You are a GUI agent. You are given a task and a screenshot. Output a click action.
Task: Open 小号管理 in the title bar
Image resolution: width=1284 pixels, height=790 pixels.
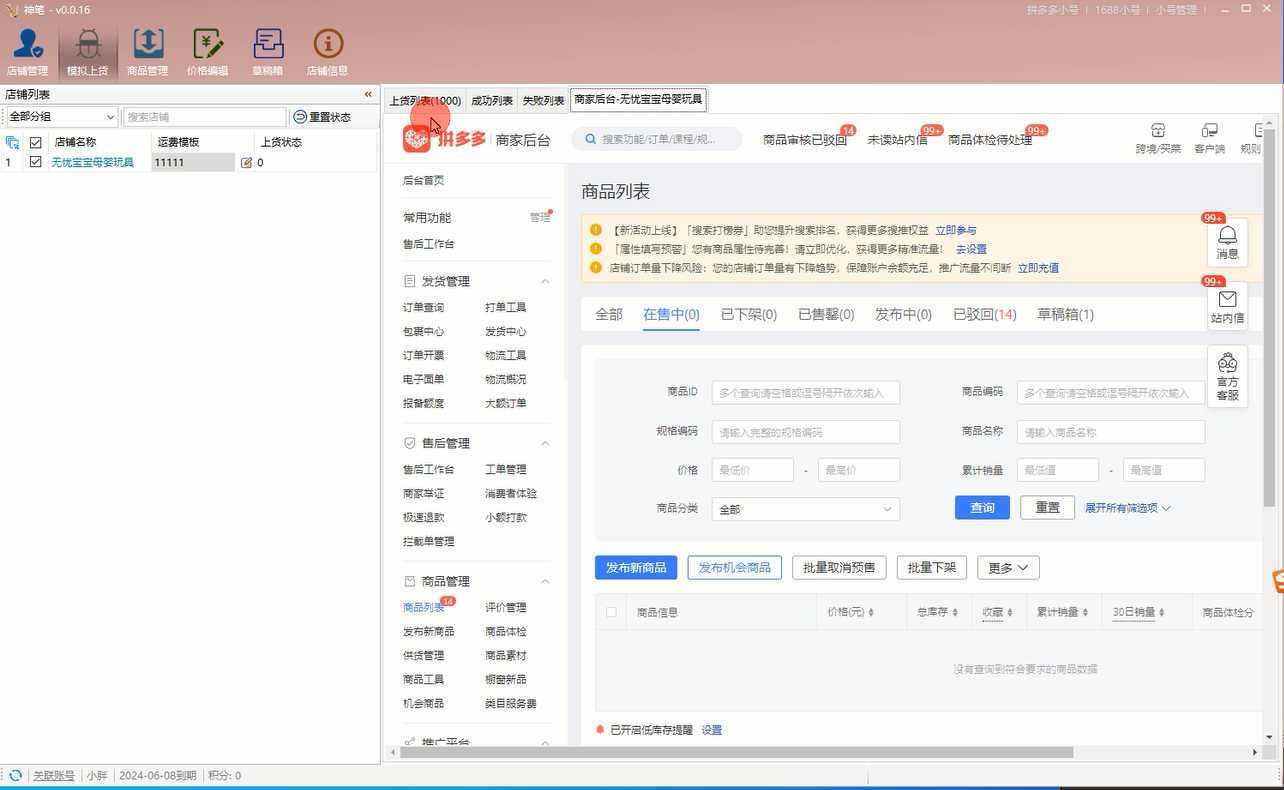click(1176, 10)
